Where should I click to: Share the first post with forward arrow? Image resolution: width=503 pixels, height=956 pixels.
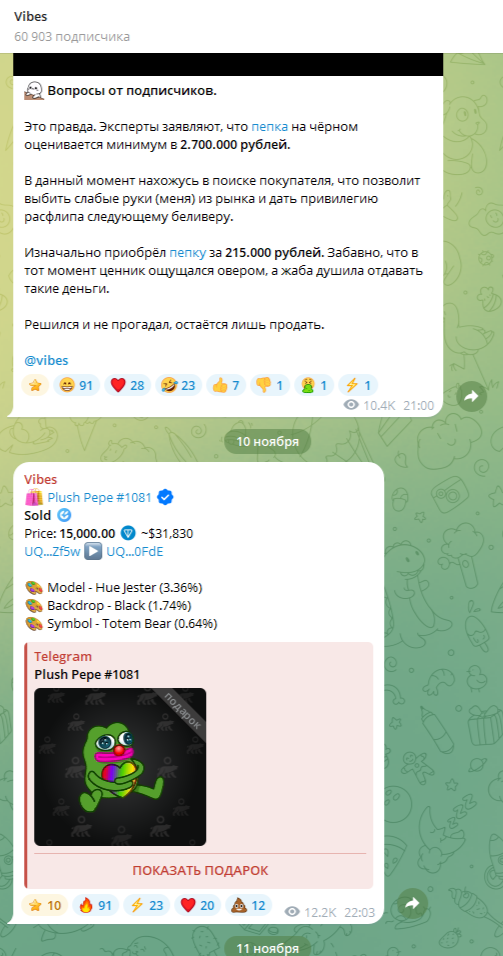[x=472, y=397]
